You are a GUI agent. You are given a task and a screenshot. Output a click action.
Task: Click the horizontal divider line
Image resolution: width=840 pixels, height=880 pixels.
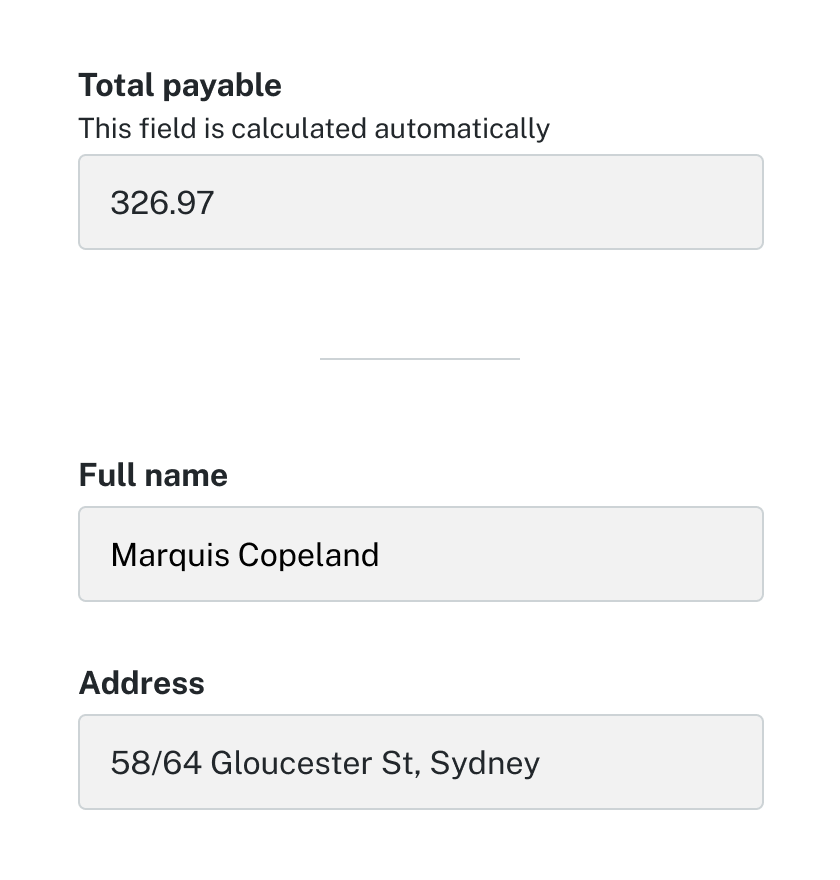[x=420, y=357]
